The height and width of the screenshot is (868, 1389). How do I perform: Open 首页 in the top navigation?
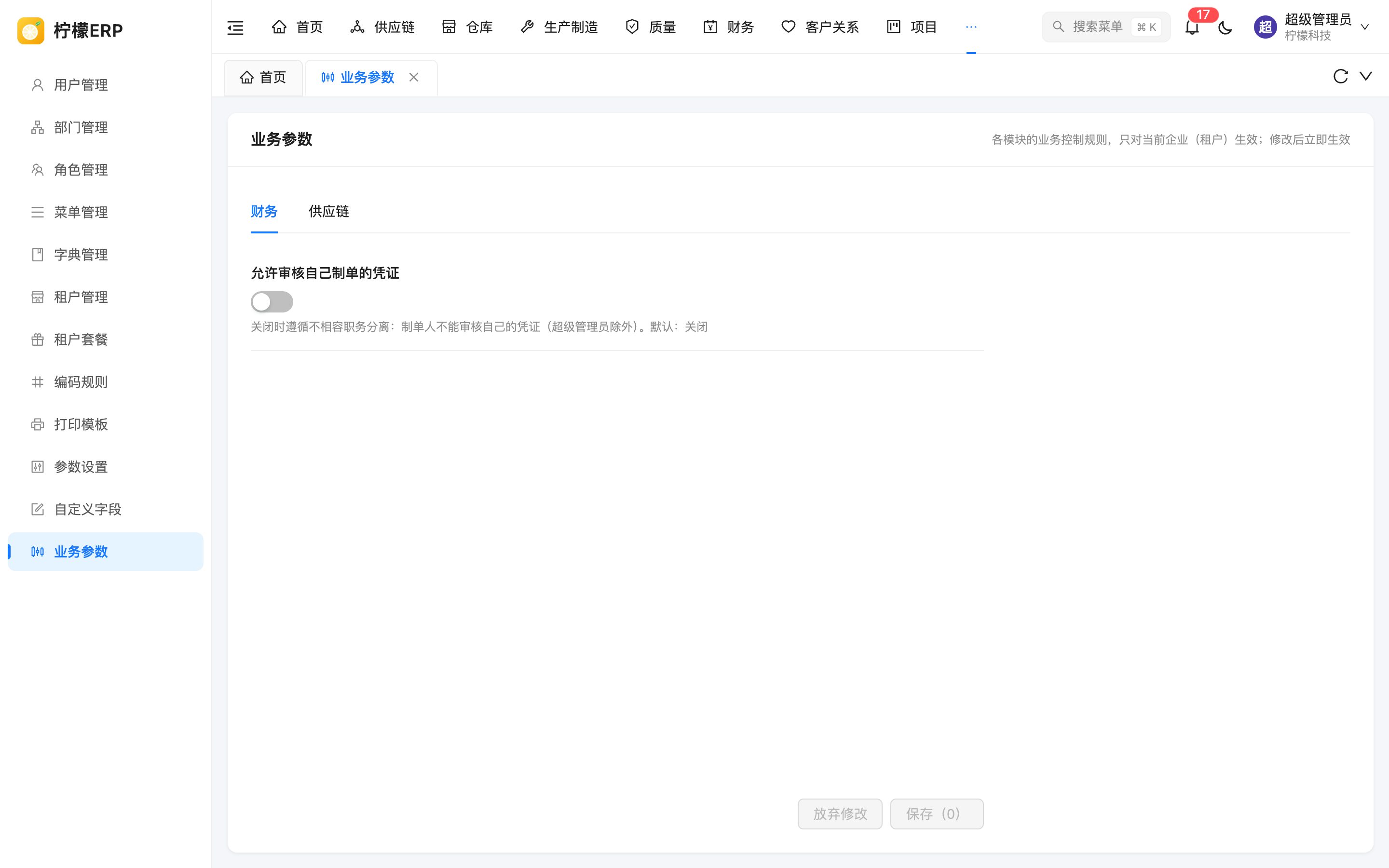tap(297, 27)
